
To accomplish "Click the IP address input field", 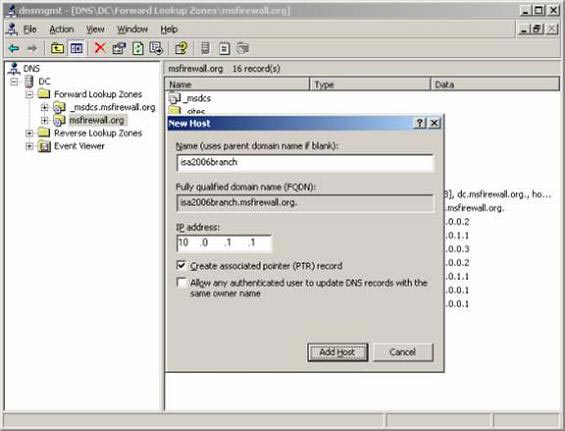I will [x=224, y=243].
